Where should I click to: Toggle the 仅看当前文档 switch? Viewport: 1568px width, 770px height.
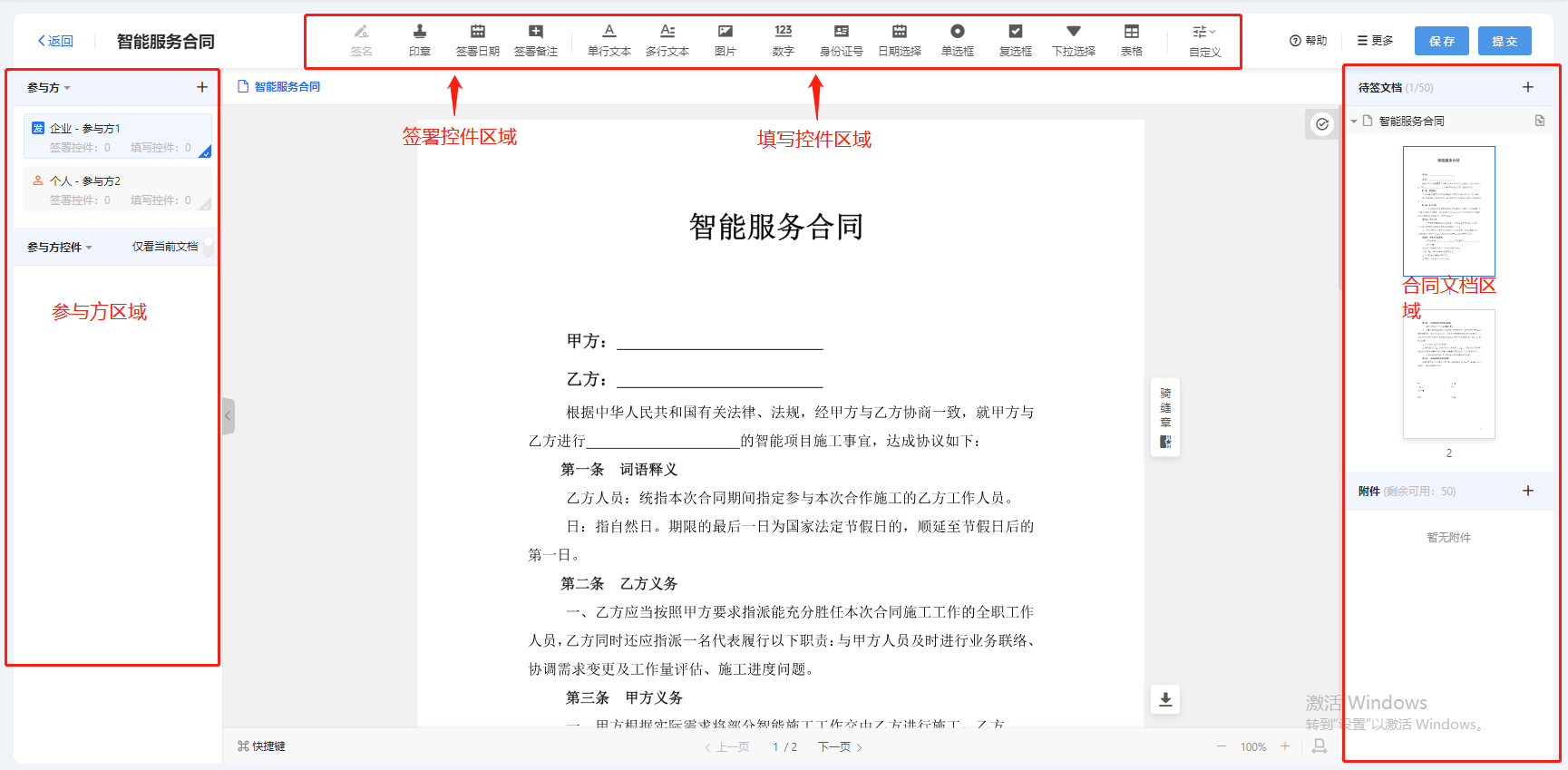[x=209, y=246]
